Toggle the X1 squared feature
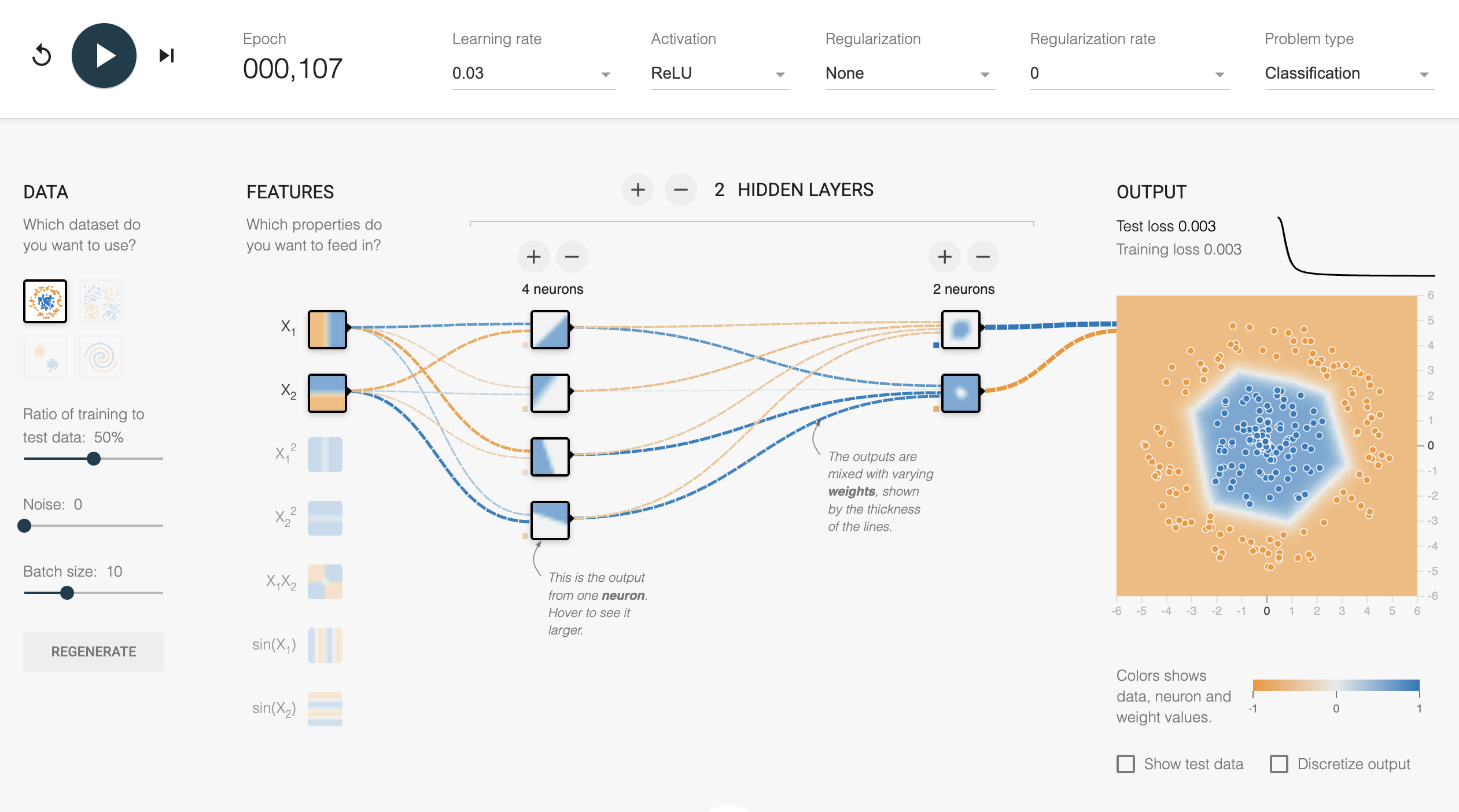Screen dimensions: 1459x812 (325, 455)
